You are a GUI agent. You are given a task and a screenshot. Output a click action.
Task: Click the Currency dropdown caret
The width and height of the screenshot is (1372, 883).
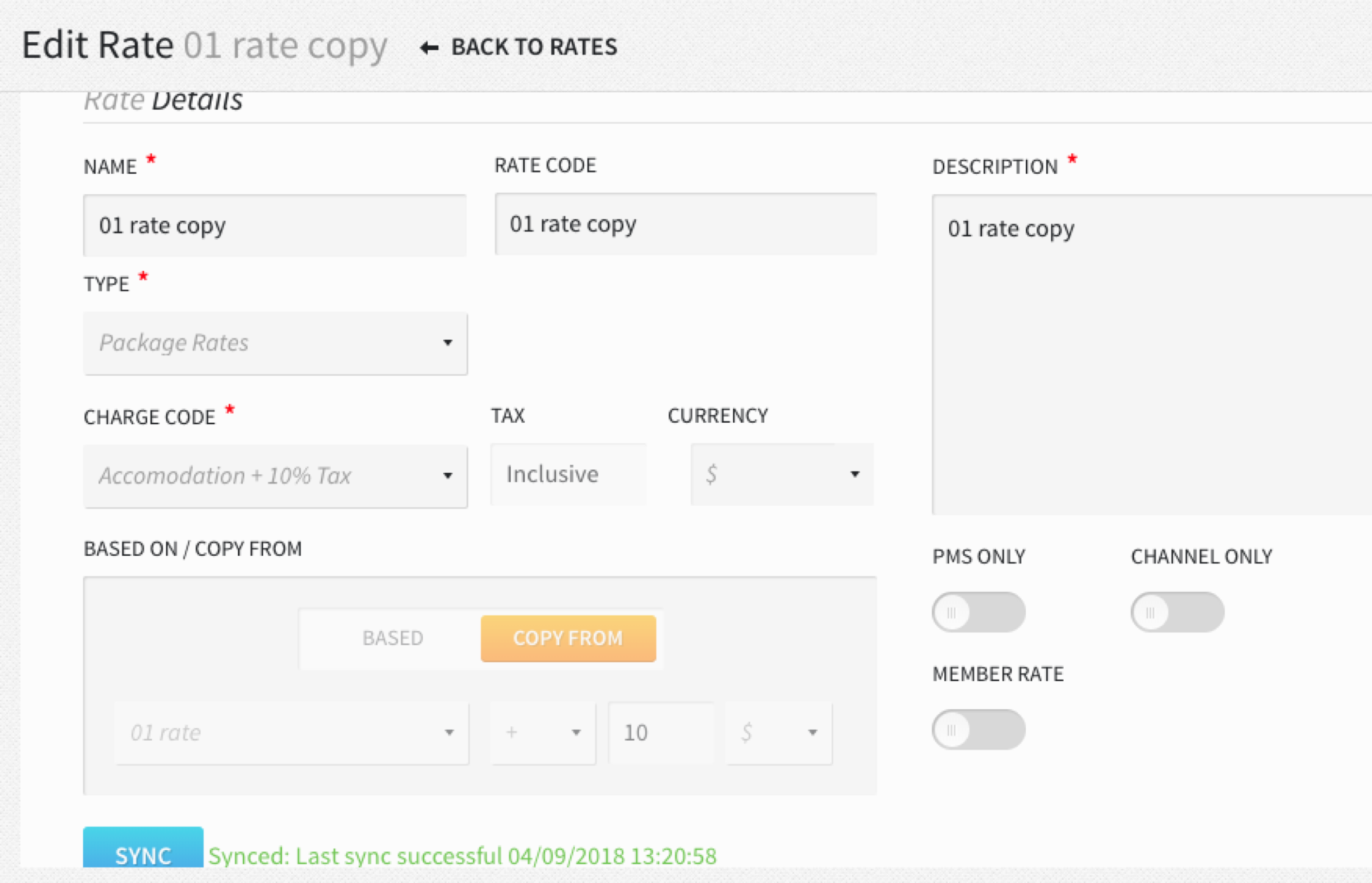tap(855, 474)
